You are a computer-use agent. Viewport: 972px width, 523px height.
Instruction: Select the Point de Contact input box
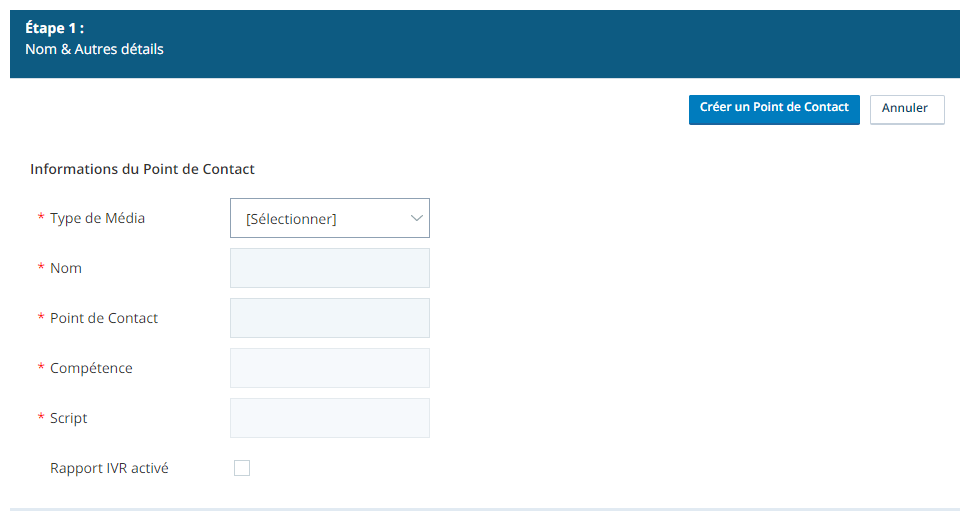pos(330,318)
